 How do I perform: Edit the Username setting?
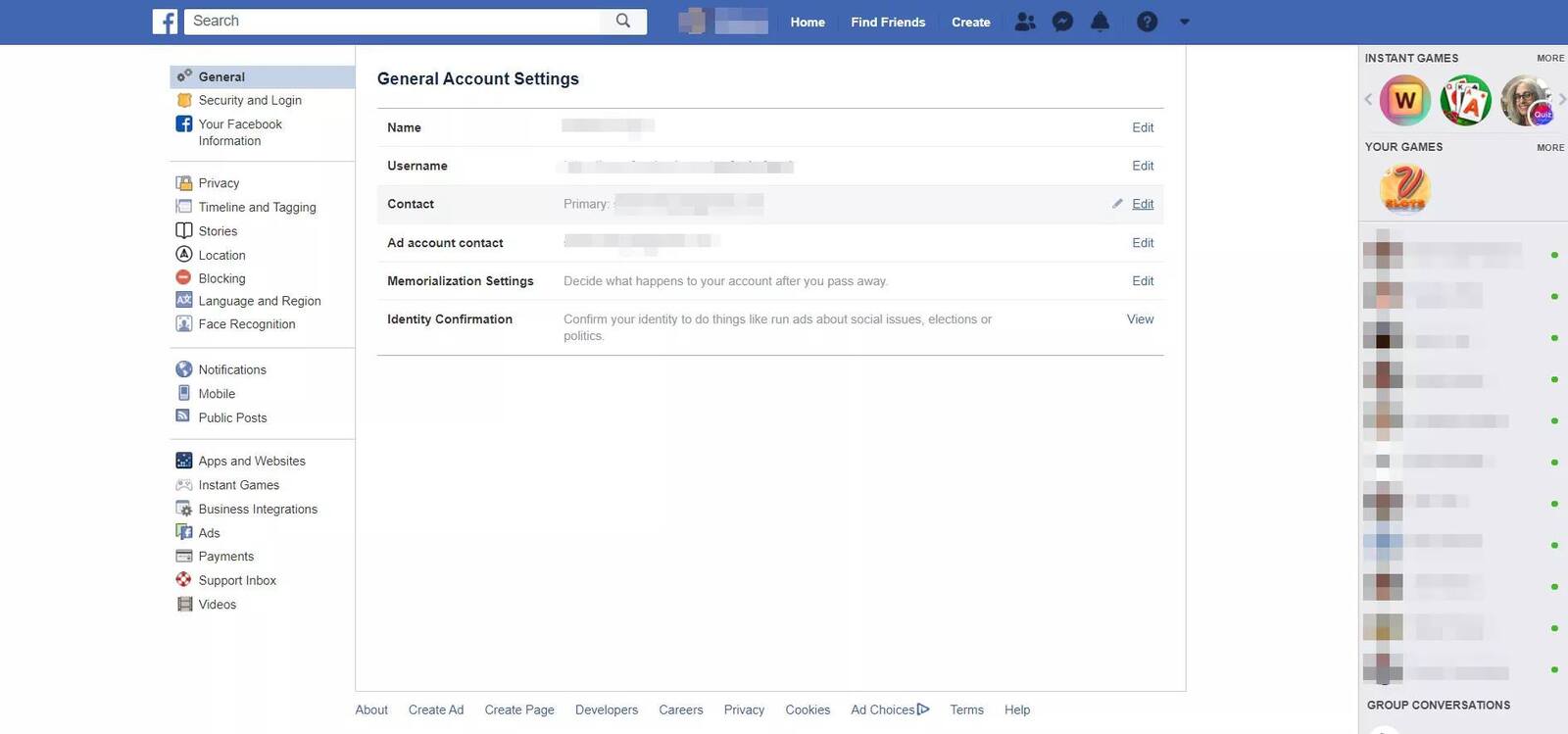[x=1143, y=166]
